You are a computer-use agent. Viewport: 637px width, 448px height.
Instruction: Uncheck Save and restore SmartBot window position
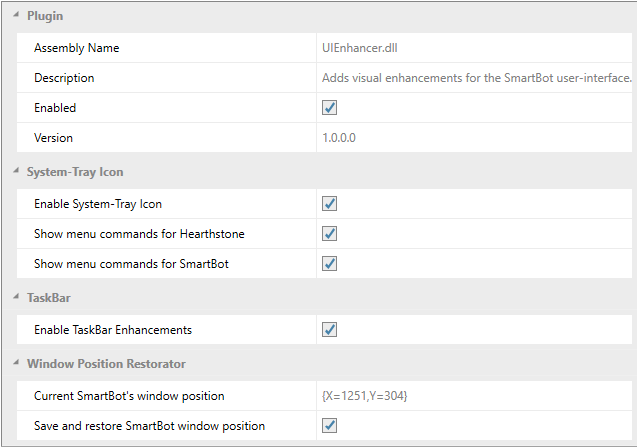(329, 426)
